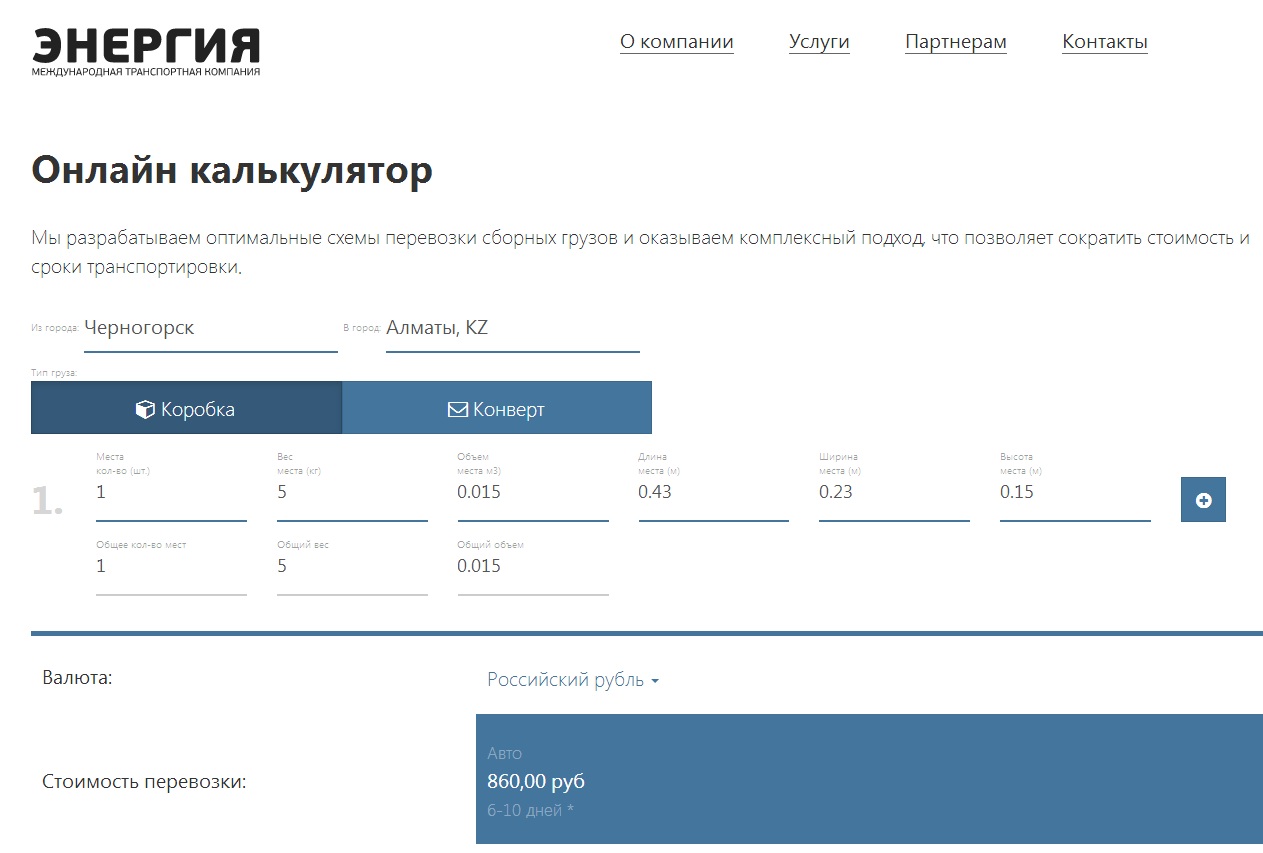Go to the Контакты page
This screenshot has width=1263, height=853.
click(x=1104, y=42)
